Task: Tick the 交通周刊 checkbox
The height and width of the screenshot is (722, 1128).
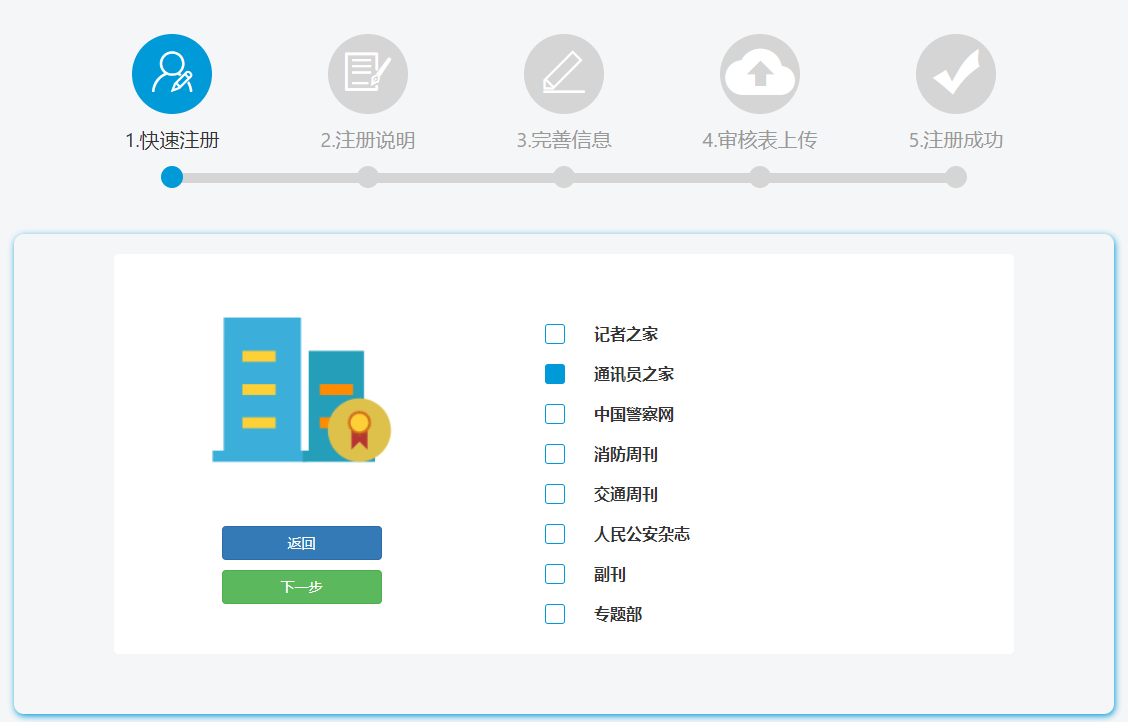Action: [x=555, y=494]
